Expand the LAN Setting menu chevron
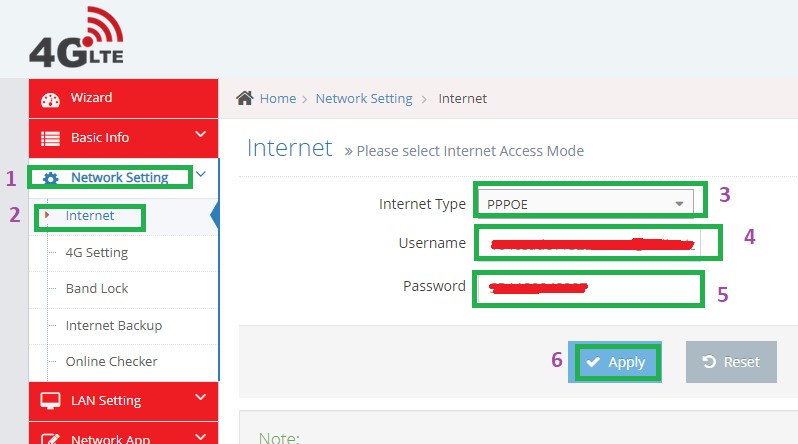This screenshot has height=444, width=798. click(x=200, y=397)
